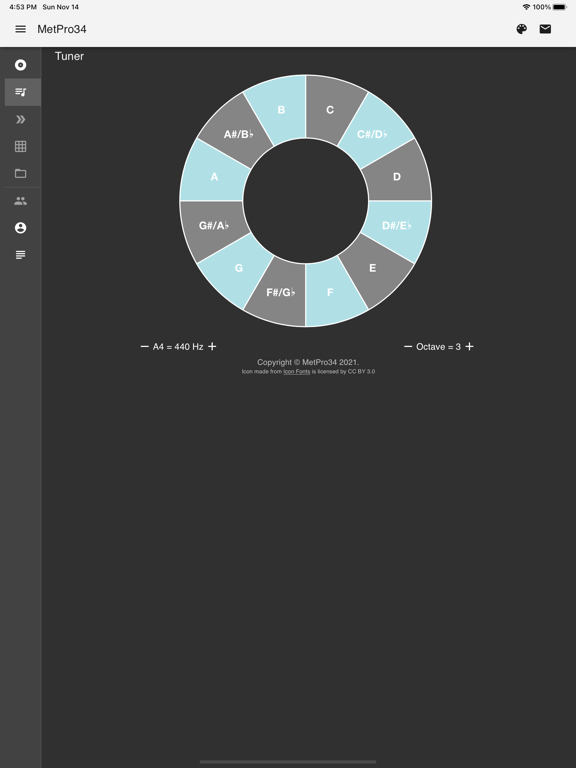Lower the octave with minus button
576x768 pixels.
408,346
